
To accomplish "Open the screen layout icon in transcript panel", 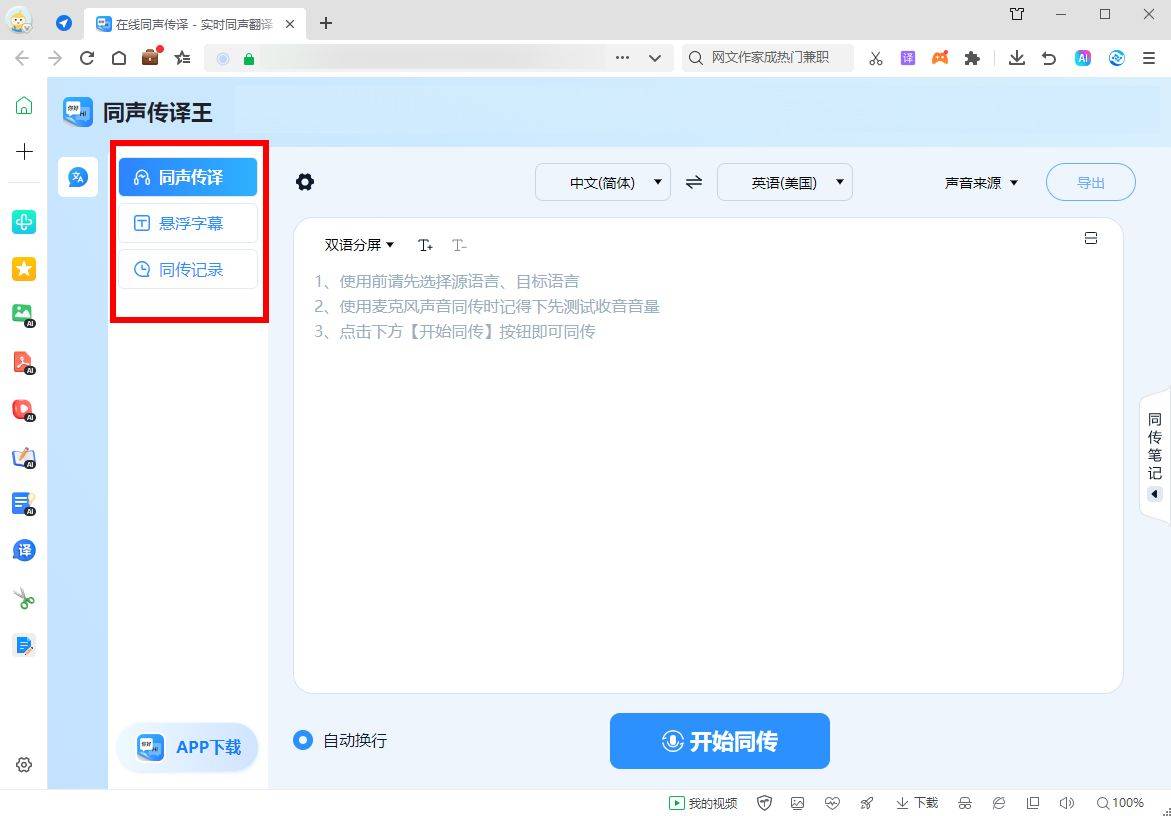I will pos(1091,238).
